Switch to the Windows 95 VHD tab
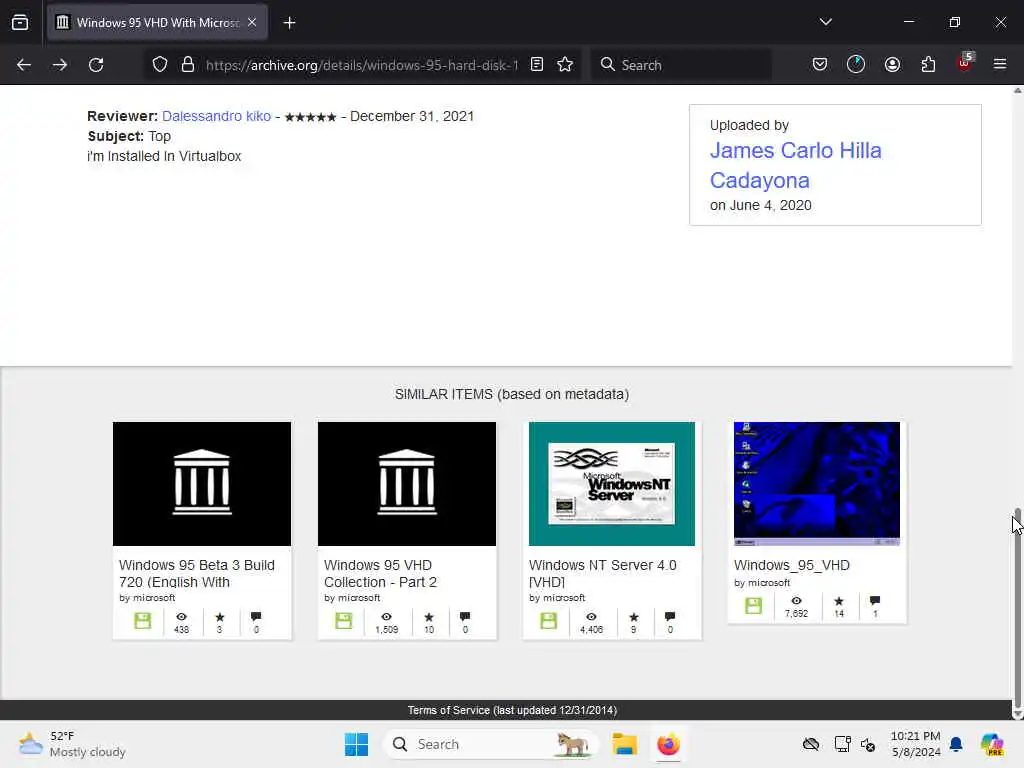Viewport: 1024px width, 768px height. pos(157,22)
